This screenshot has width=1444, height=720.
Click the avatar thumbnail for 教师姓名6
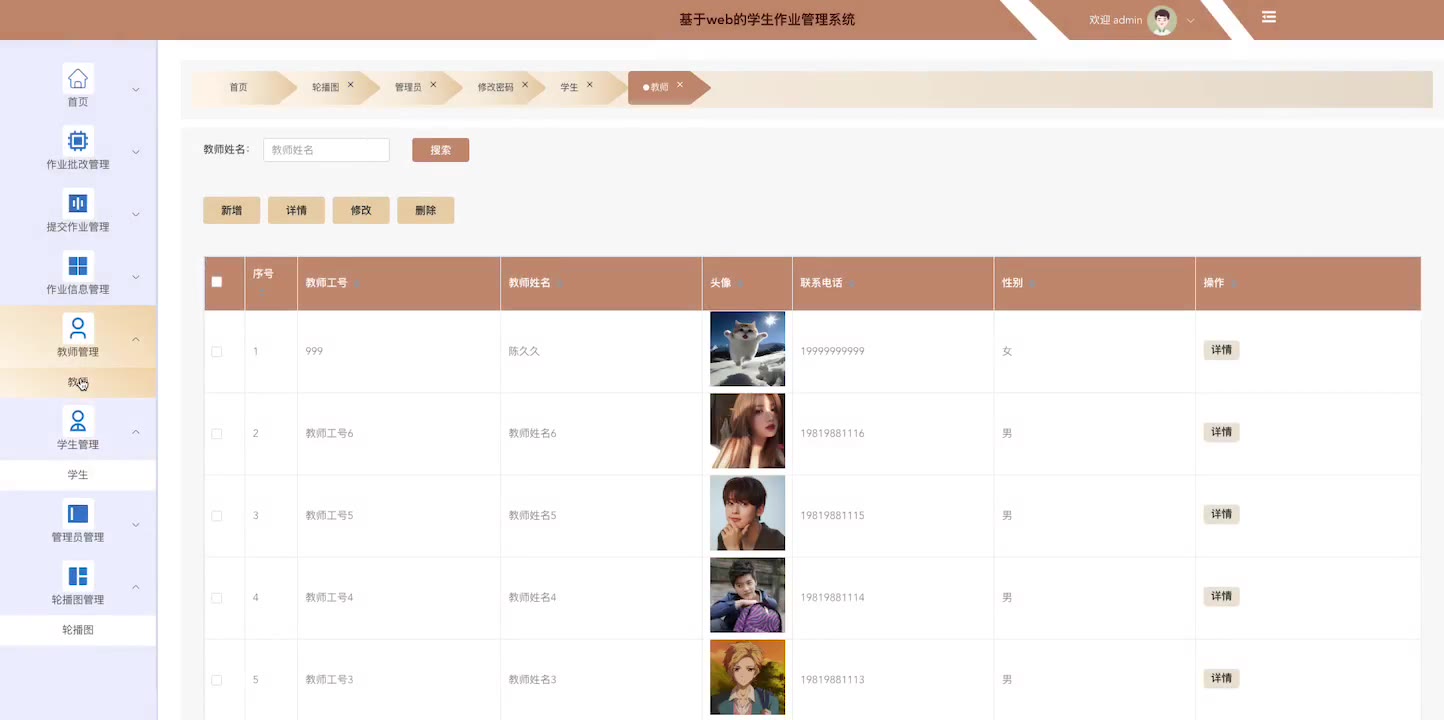tap(747, 431)
